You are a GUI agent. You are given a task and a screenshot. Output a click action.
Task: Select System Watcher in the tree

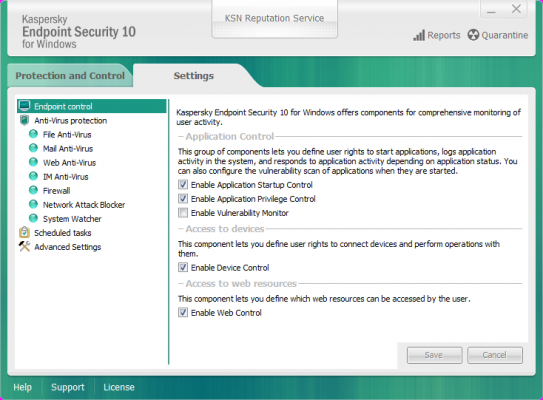point(72,219)
